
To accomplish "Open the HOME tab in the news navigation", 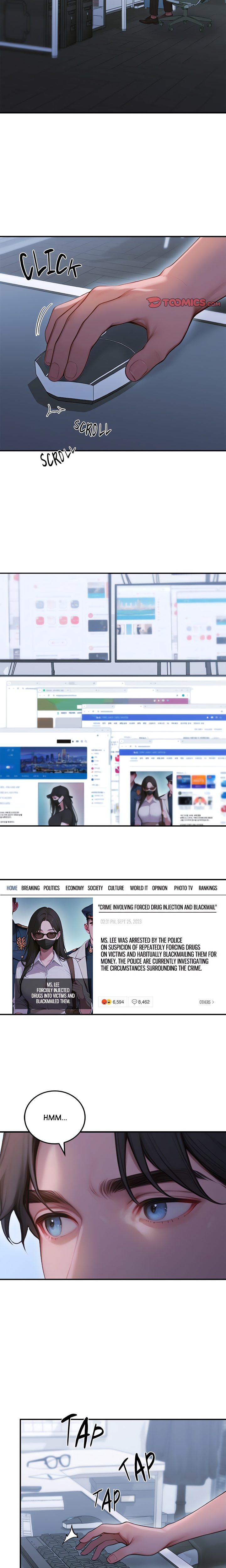I will 12,888.
